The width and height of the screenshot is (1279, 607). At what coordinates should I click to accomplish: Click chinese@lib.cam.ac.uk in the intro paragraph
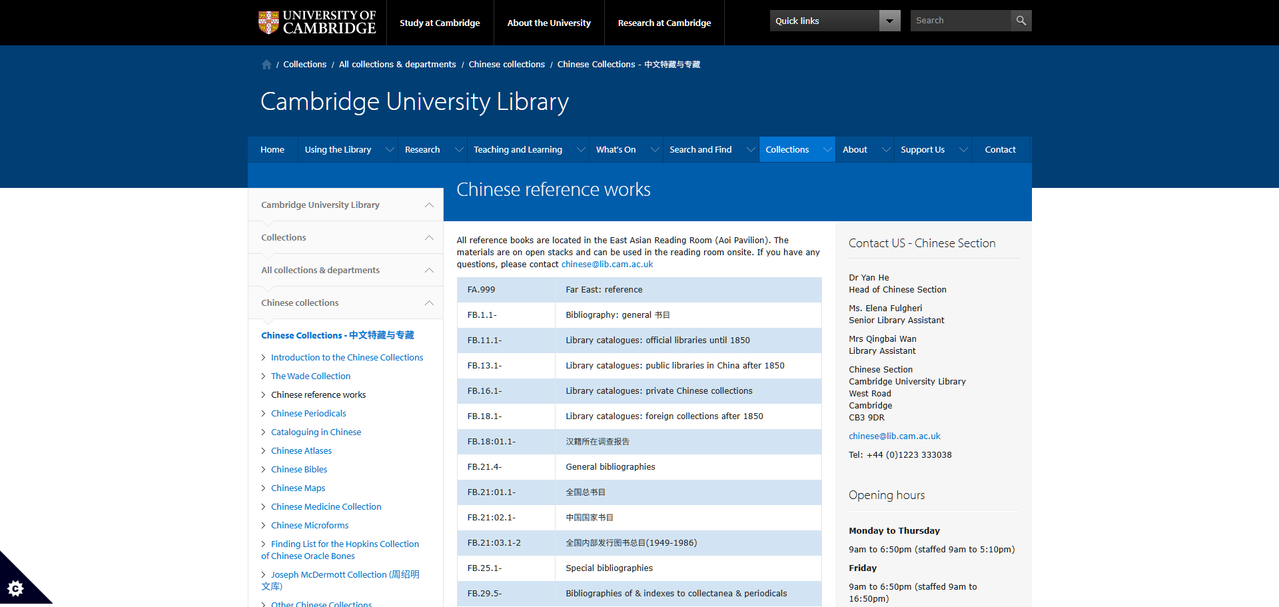607,264
